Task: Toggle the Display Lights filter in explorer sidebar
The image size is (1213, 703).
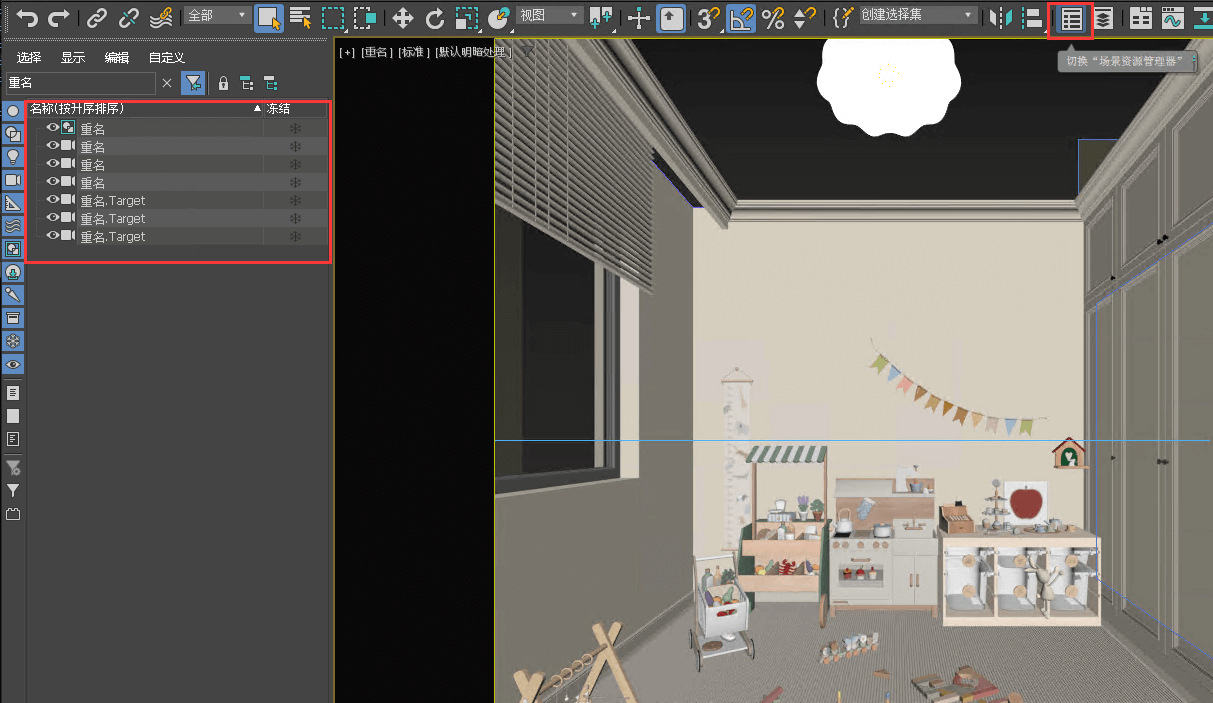Action: pos(13,157)
